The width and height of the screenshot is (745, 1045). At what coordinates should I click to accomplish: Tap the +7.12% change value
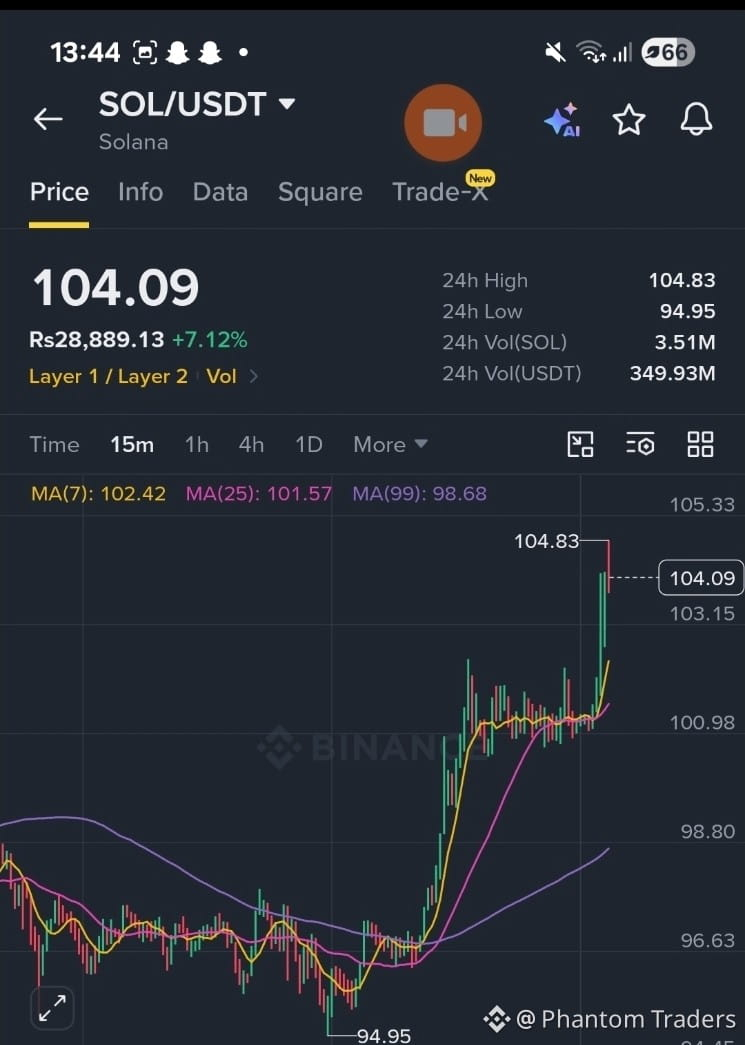(x=209, y=340)
